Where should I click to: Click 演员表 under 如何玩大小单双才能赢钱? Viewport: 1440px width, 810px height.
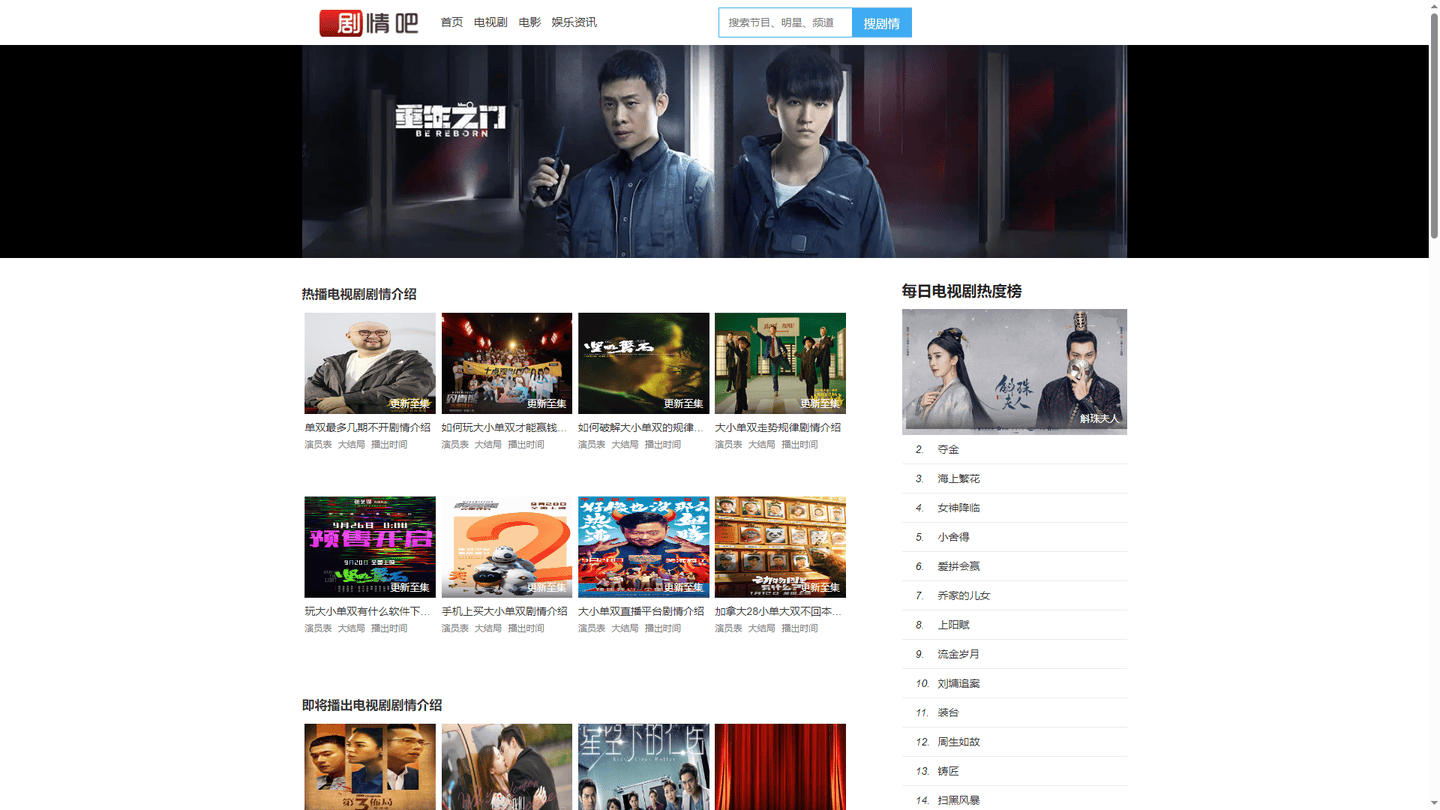455,444
